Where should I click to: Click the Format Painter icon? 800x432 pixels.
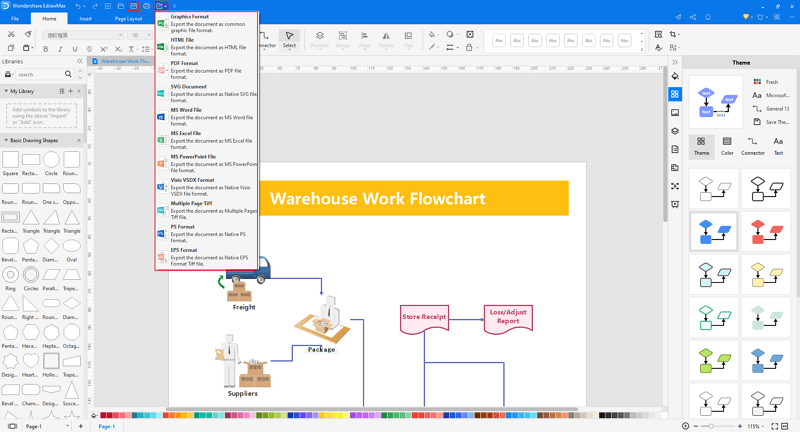point(28,34)
